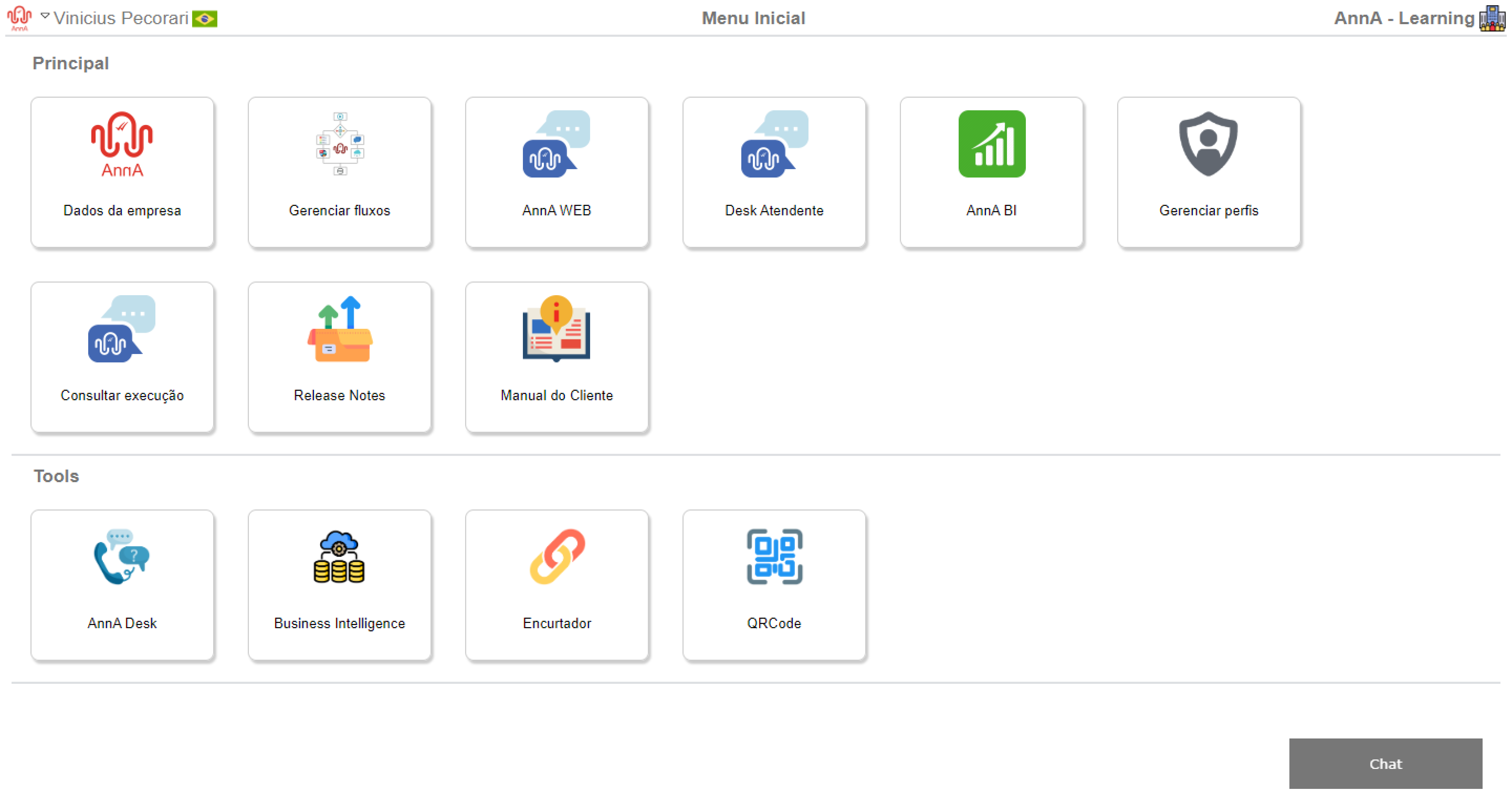Viewport: 1512px width, 812px height.
Task: Open the green AnnA BI chart icon
Action: (992, 144)
